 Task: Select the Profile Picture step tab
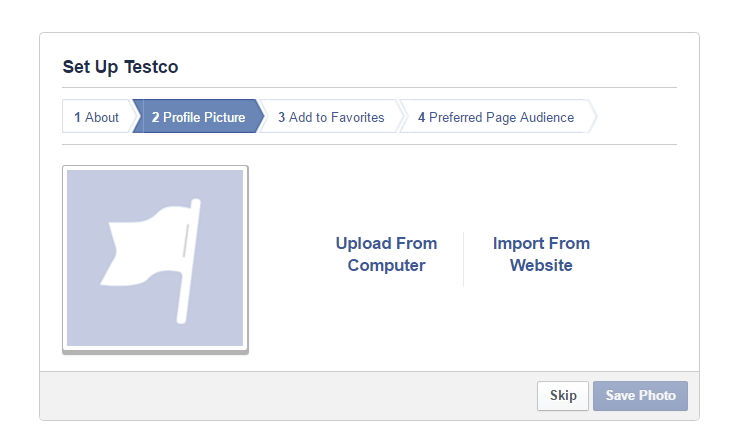pos(198,117)
